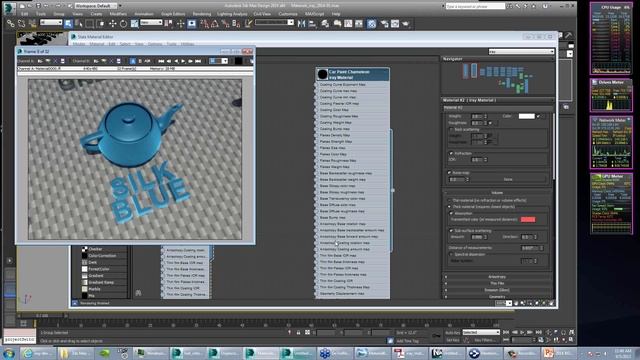Open the Customize menu
Screen dimensions: 640x360
[x=288, y=14]
